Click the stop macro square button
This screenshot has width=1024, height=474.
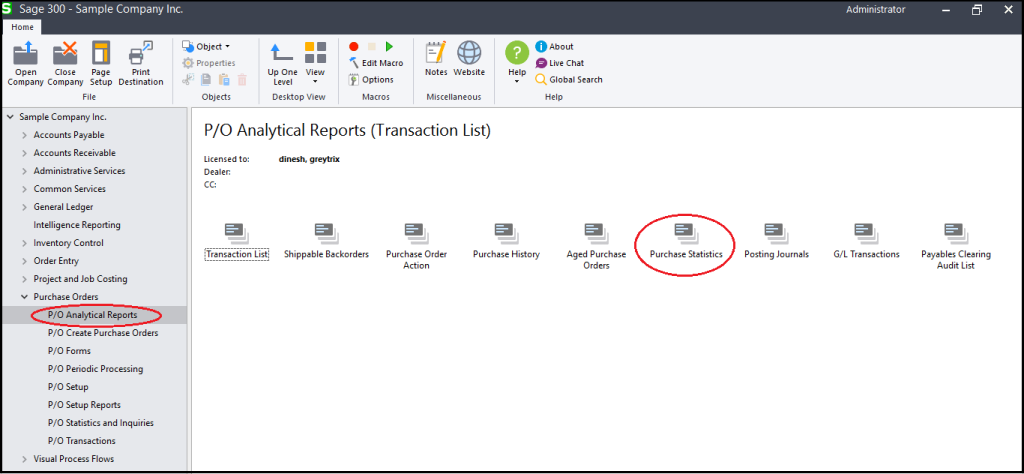pyautogui.click(x=372, y=46)
